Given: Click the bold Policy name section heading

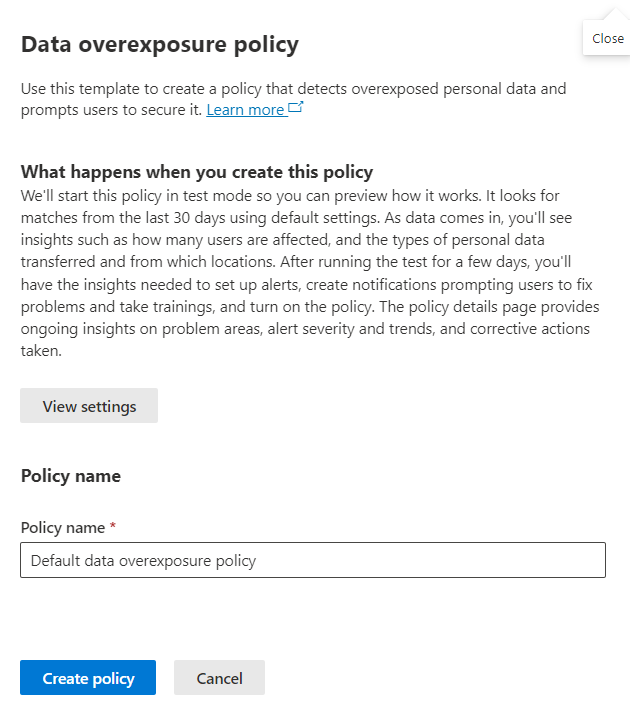Looking at the screenshot, I should pos(71,476).
